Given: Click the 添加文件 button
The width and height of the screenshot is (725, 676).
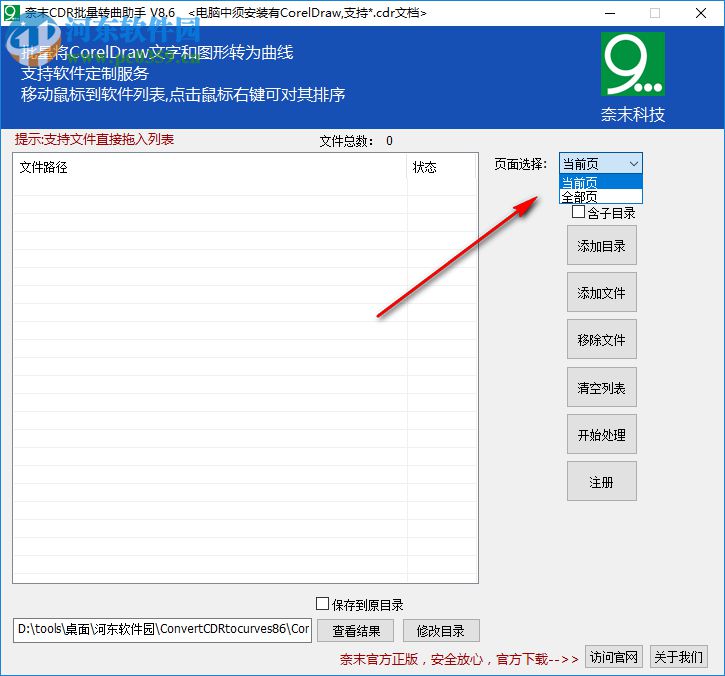Looking at the screenshot, I should point(602,292).
